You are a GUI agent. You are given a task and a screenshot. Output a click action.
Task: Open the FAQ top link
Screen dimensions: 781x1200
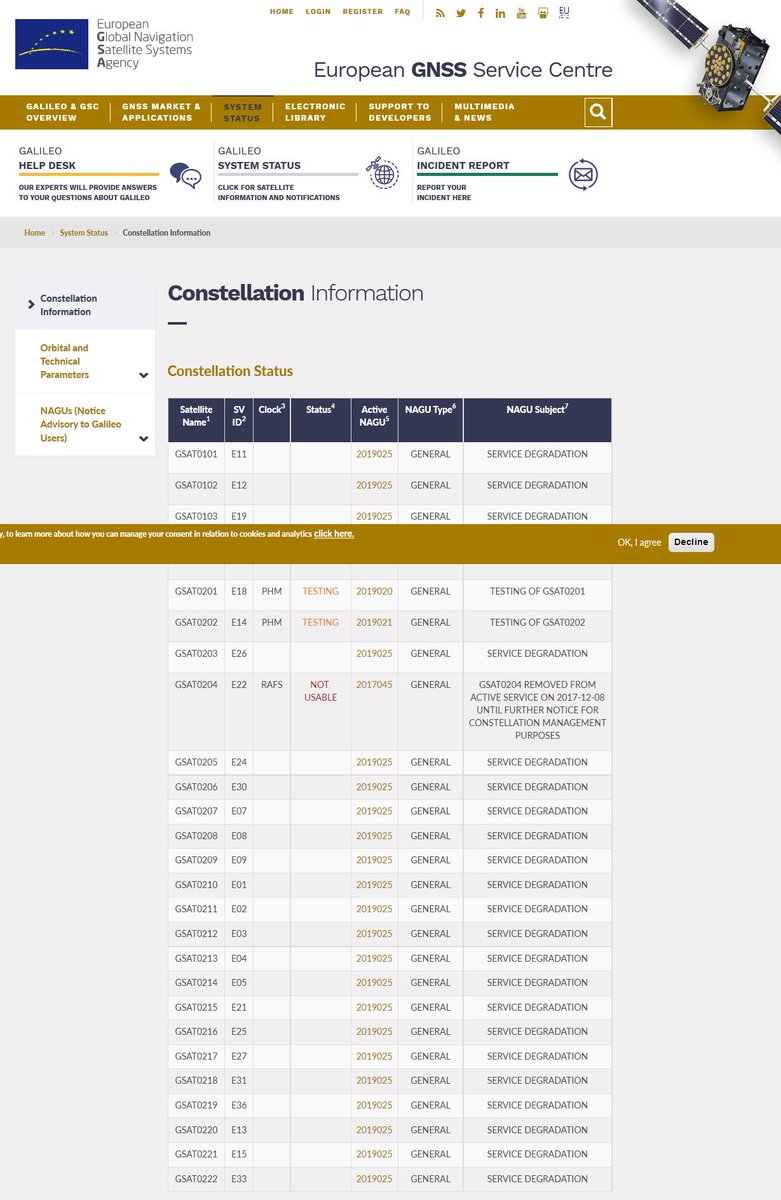[x=402, y=12]
